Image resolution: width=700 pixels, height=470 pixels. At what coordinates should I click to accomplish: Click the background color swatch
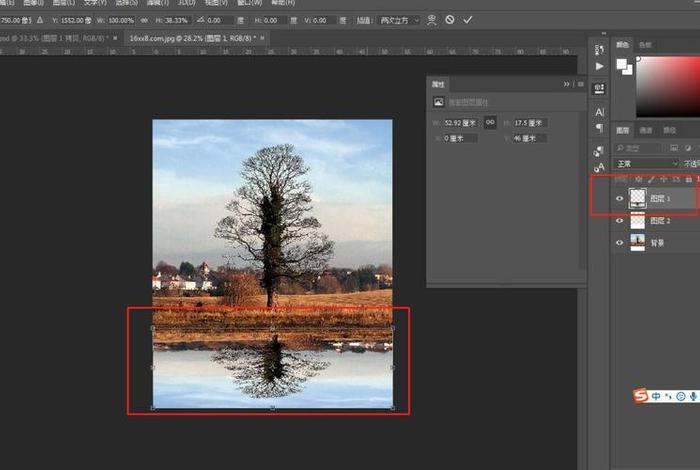pos(629,71)
